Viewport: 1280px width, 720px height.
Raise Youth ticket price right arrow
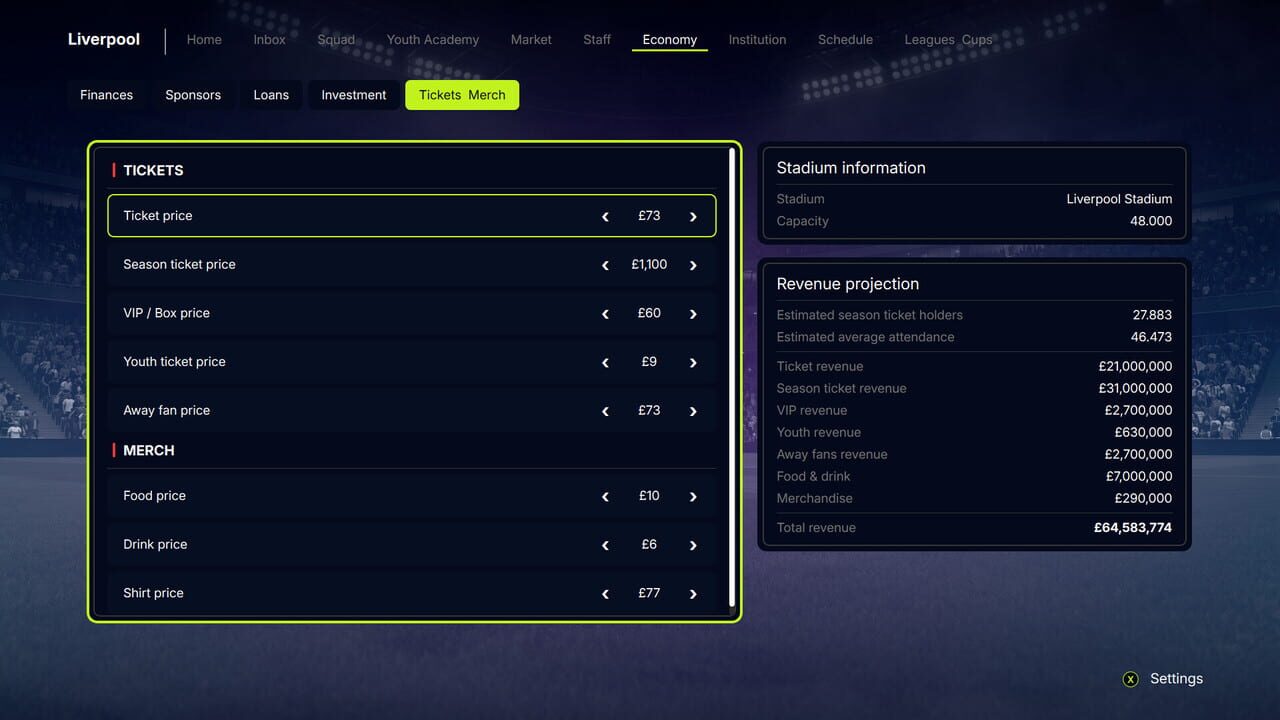click(x=693, y=362)
